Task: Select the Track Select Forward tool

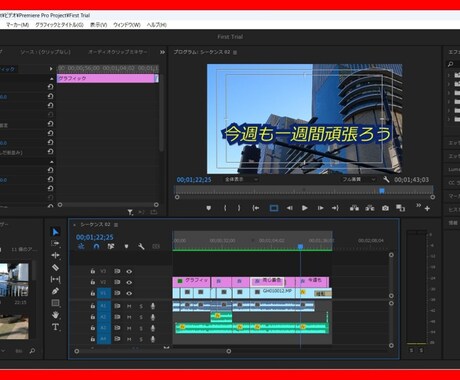Action: coord(56,243)
